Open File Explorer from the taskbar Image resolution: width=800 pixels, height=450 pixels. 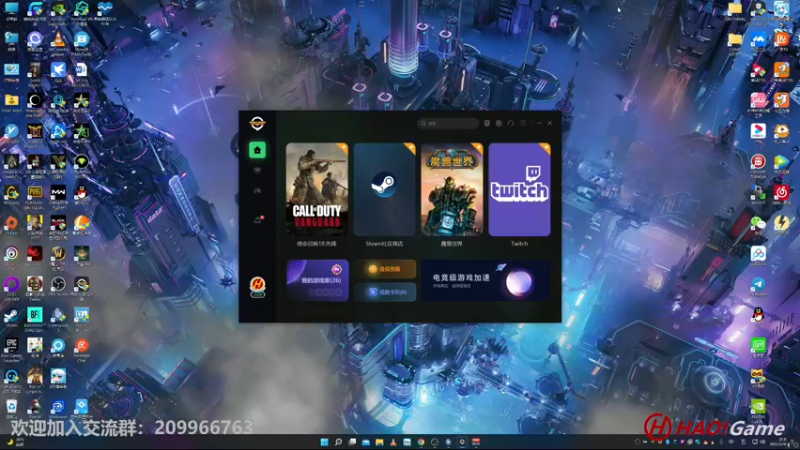[380, 442]
